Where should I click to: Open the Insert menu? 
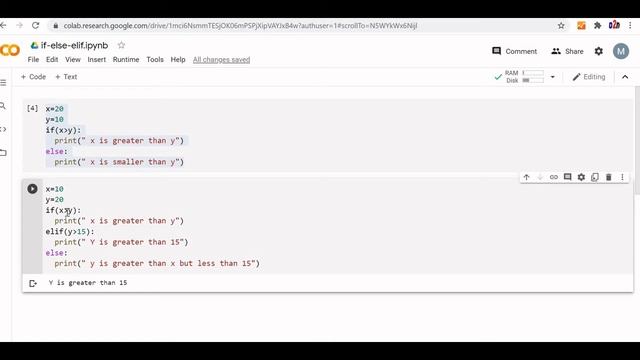[96, 60]
